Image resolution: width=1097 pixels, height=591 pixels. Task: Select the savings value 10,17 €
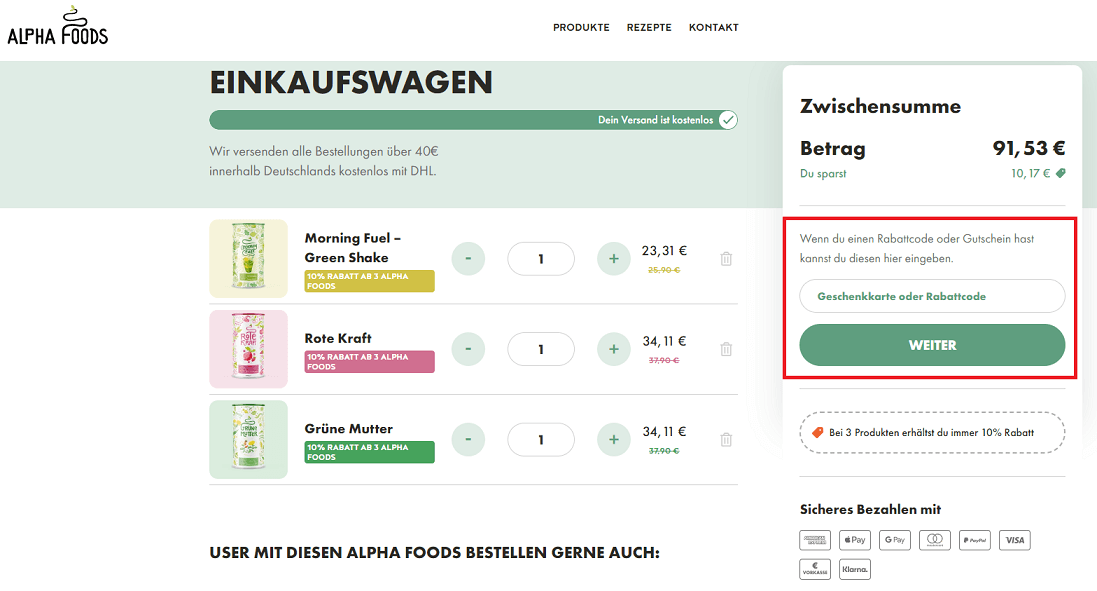point(1031,173)
